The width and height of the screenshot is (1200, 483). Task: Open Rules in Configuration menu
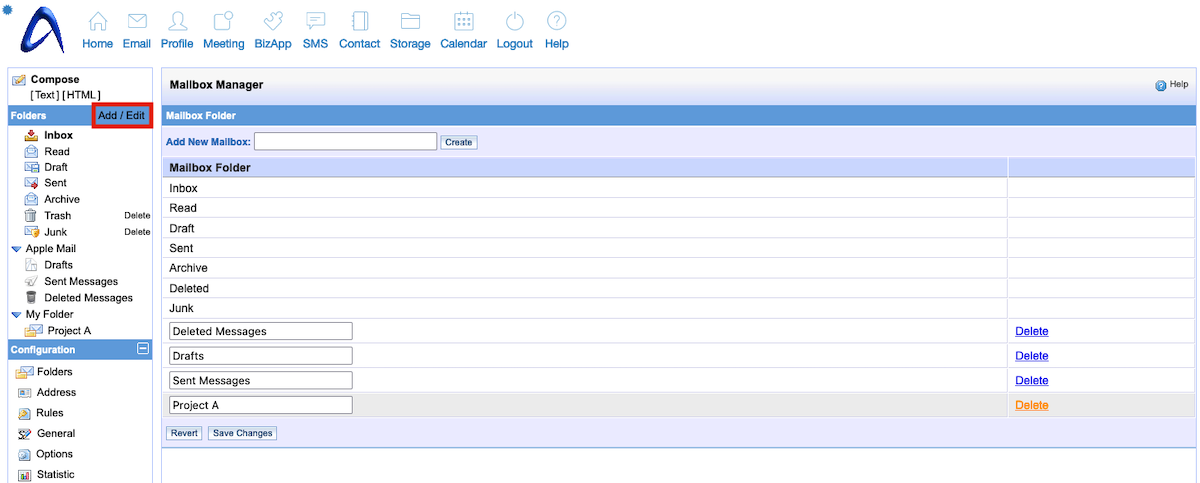coord(49,413)
